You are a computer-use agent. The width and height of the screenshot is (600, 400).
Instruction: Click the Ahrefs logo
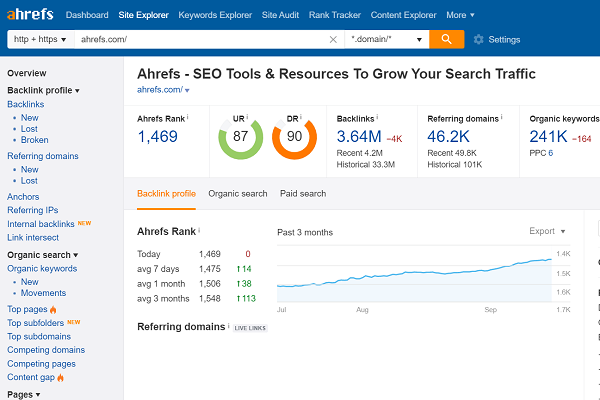(x=30, y=15)
